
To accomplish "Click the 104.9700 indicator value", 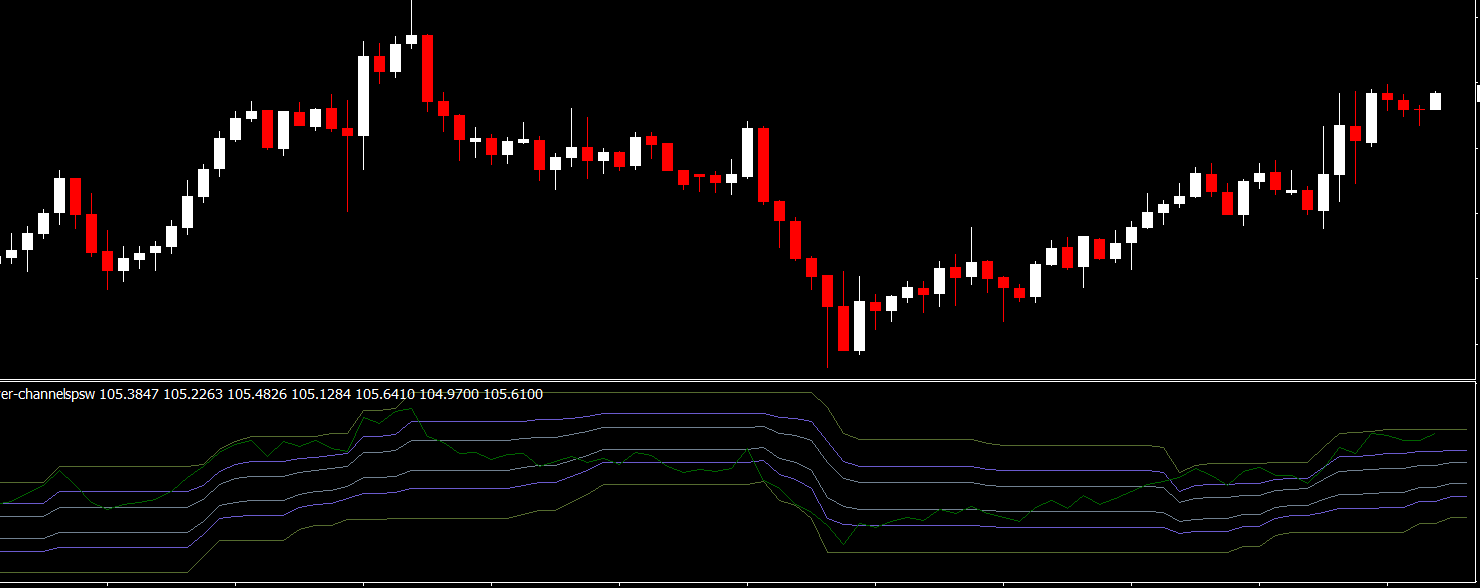I will [449, 394].
